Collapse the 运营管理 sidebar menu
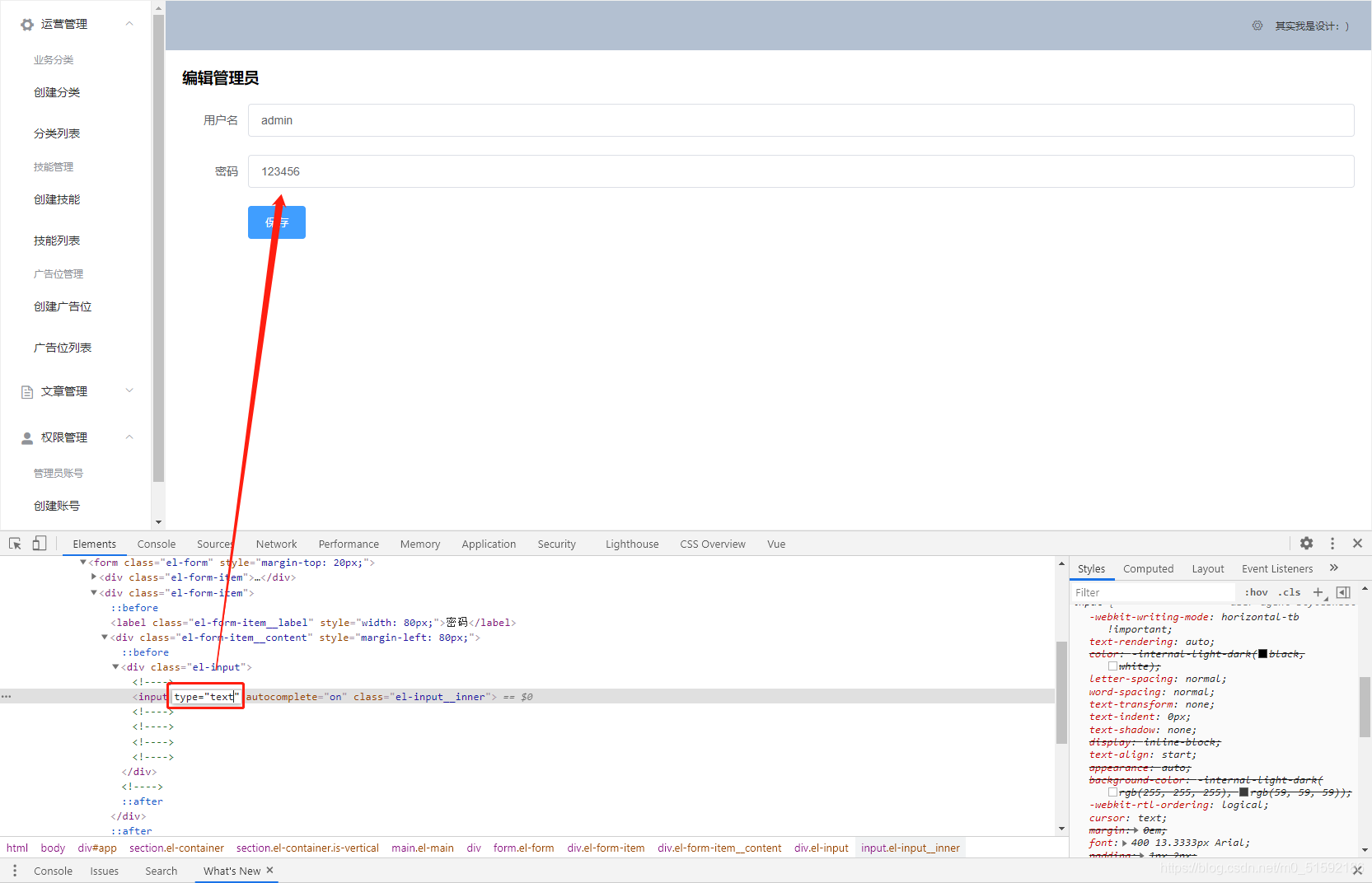This screenshot has height=883, width=1372. tap(129, 24)
